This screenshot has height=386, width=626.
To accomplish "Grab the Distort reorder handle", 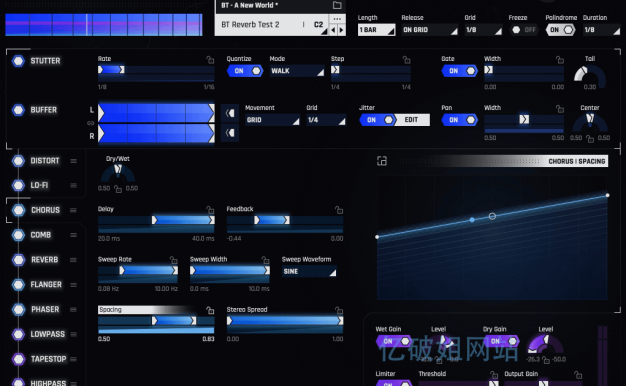I will click(x=73, y=161).
